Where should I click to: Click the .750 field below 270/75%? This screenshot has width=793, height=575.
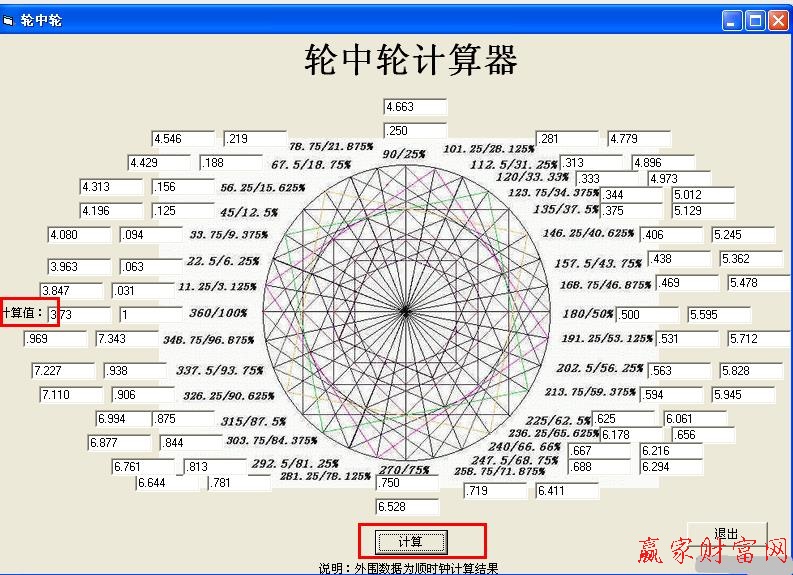407,483
